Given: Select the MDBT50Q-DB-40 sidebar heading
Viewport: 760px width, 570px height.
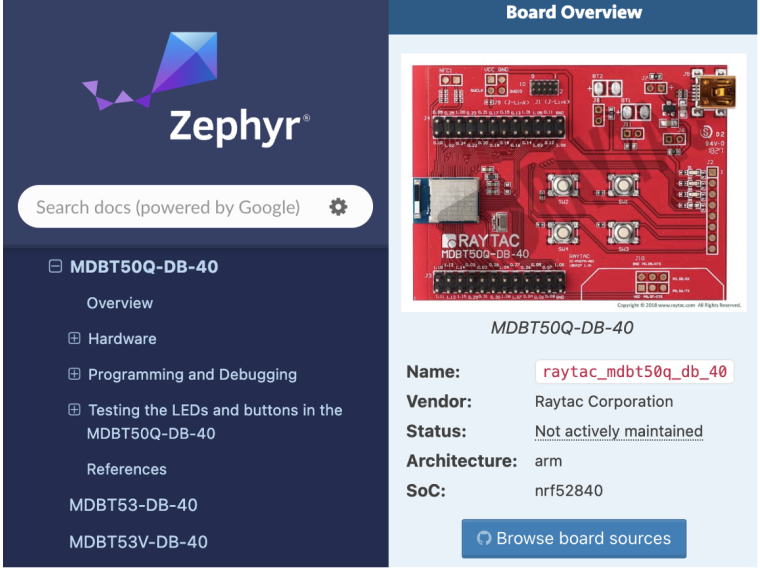Looking at the screenshot, I should tap(143, 267).
